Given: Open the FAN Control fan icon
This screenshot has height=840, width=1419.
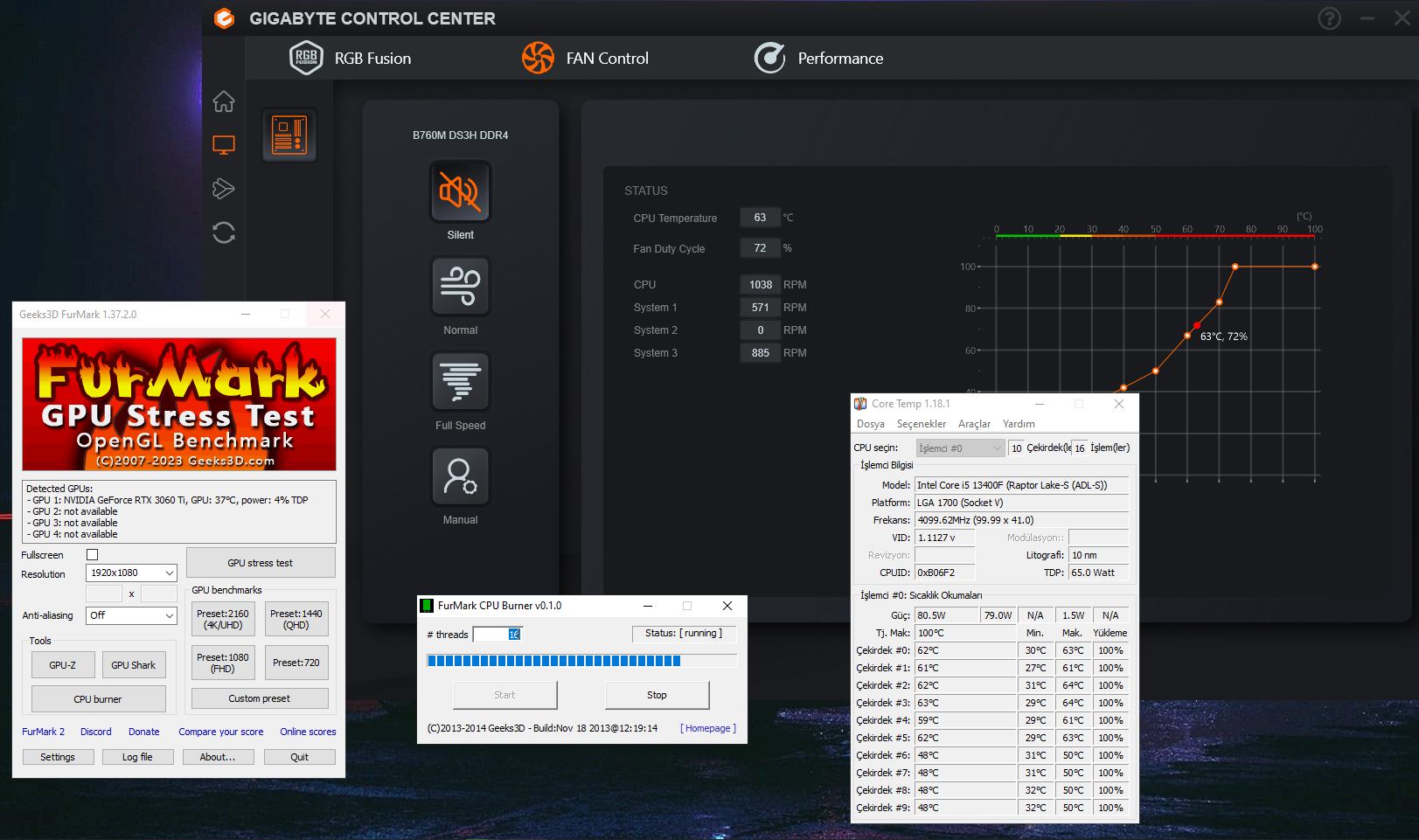Looking at the screenshot, I should pyautogui.click(x=538, y=58).
